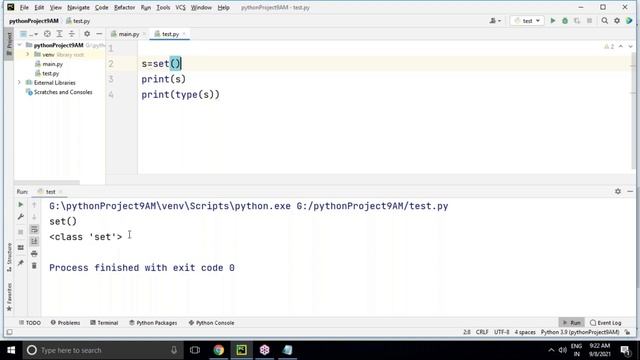This screenshot has height=360, width=640.
Task: Collapse all icon in Project panel toolbar
Action: (72, 34)
